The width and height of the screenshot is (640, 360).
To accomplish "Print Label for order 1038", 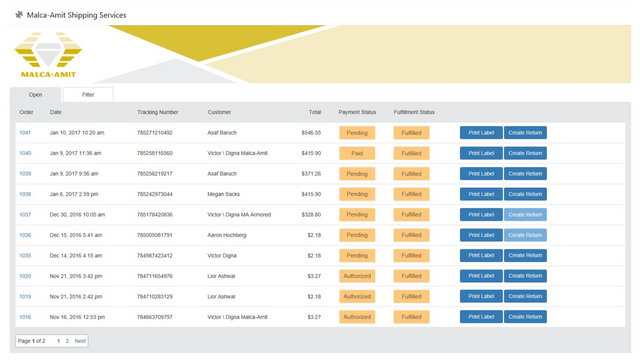I will click(481, 194).
